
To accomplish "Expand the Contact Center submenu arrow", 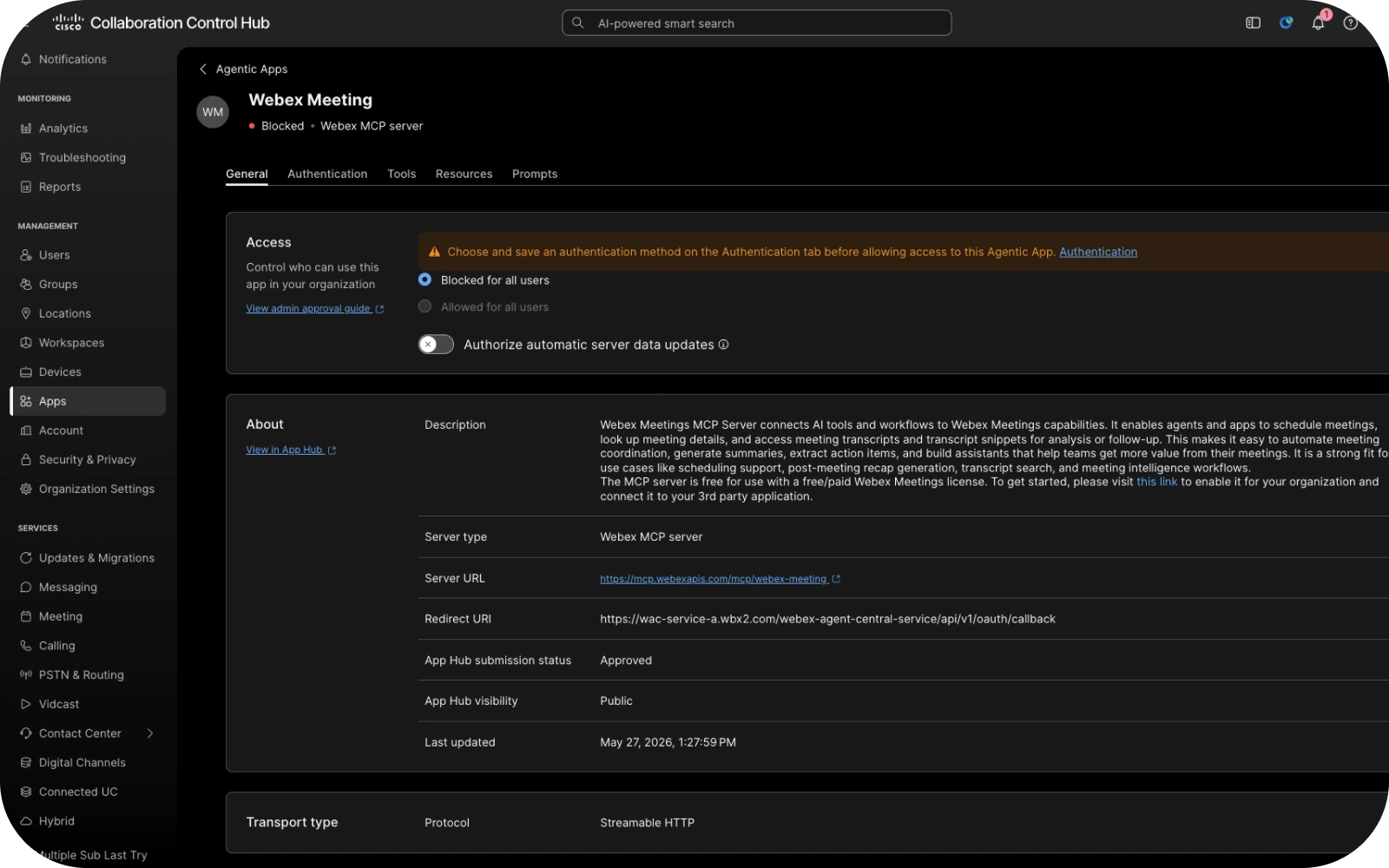I will click(150, 733).
